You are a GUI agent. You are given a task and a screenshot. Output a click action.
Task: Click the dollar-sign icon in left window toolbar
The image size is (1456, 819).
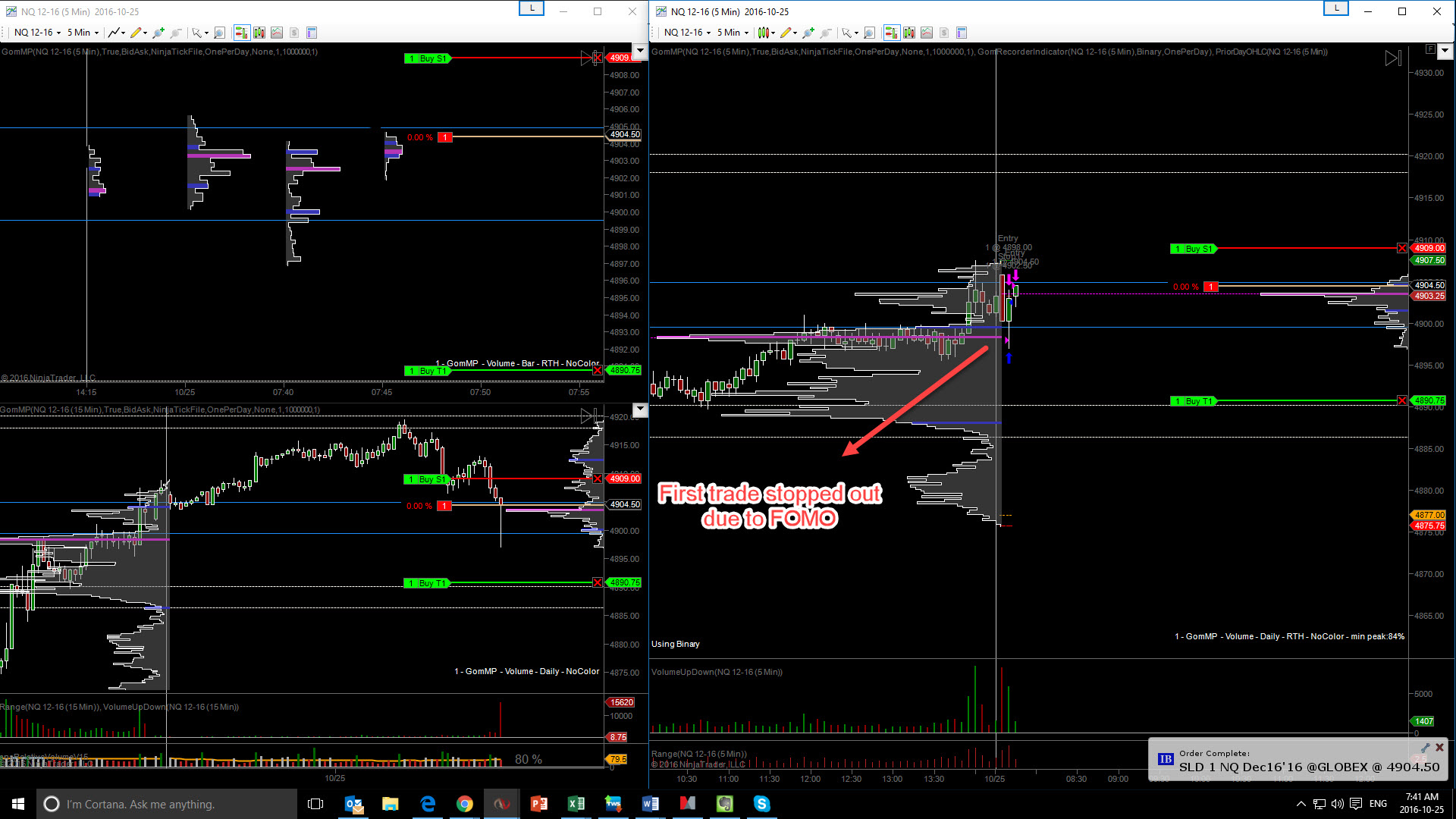[294, 33]
